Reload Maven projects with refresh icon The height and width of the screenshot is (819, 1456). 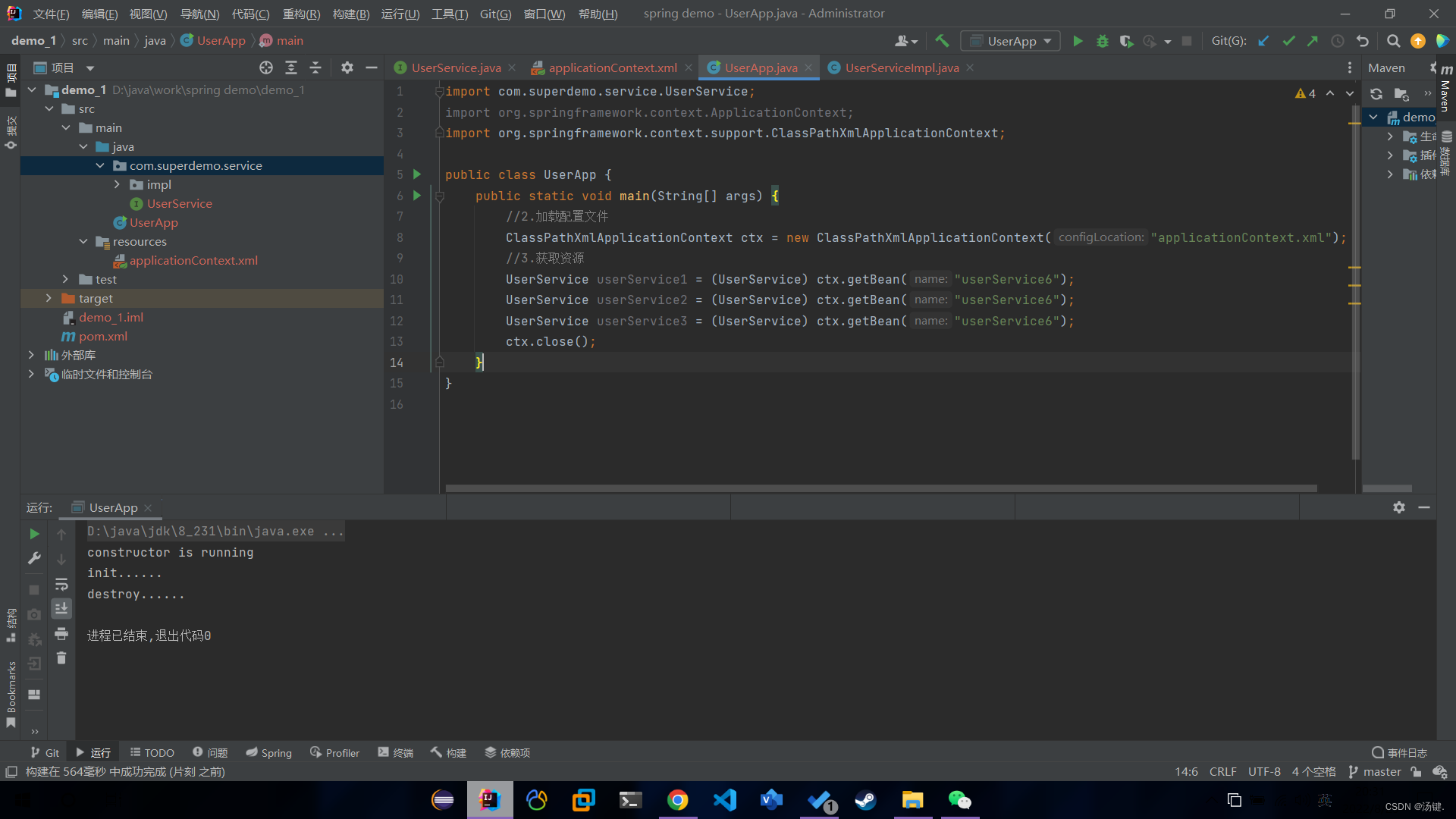tap(1376, 94)
